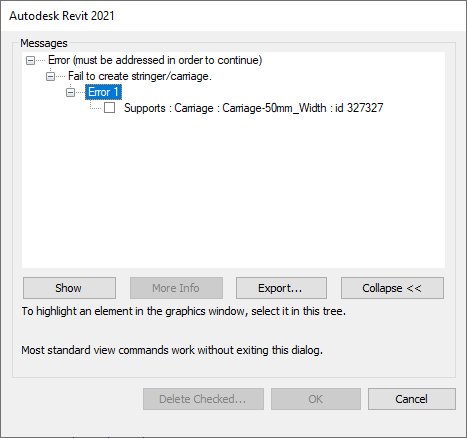
Task: Check the Supports Carriage id 327327 checkbox
Action: 110,108
